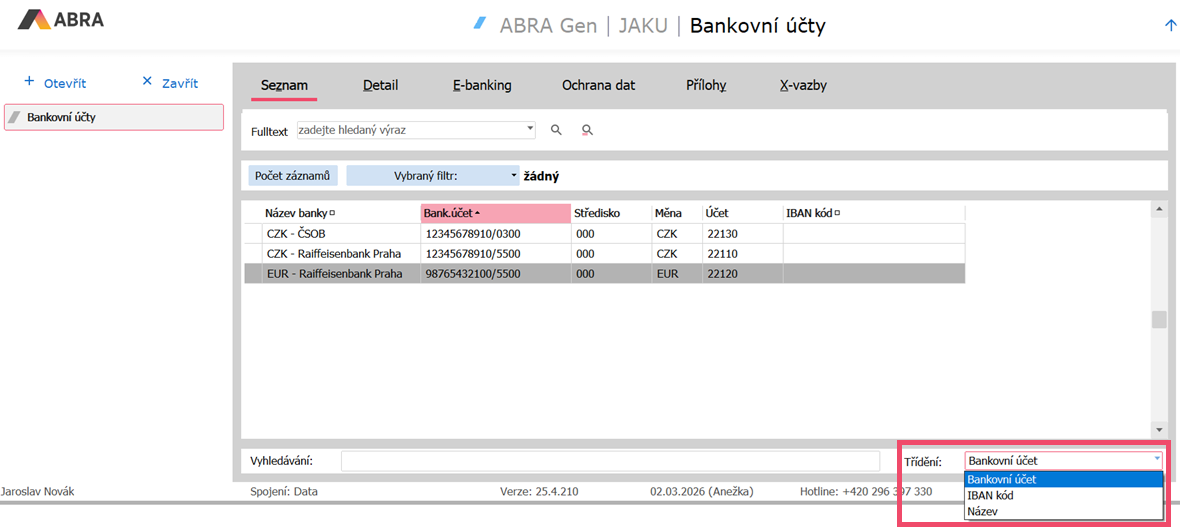Open the Detail tab
Viewport: 1180px width, 528px height.
coord(380,85)
